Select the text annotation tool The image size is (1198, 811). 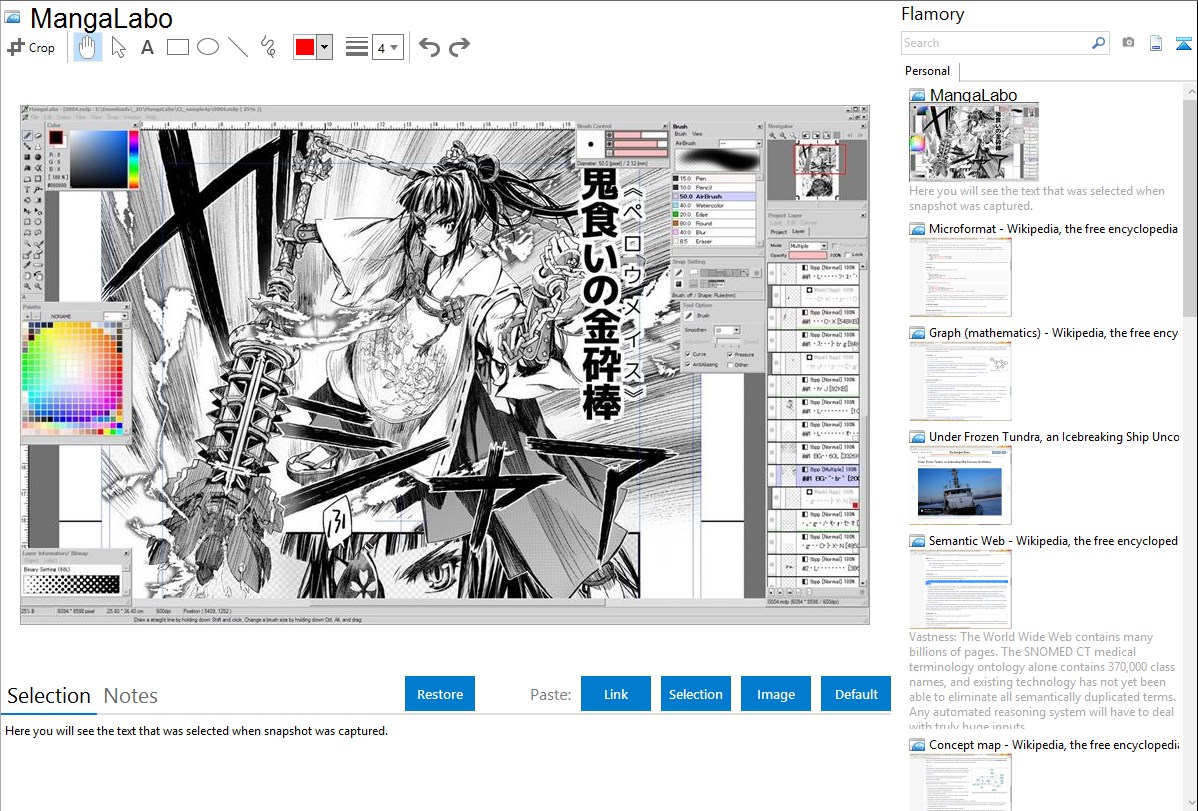coord(147,47)
